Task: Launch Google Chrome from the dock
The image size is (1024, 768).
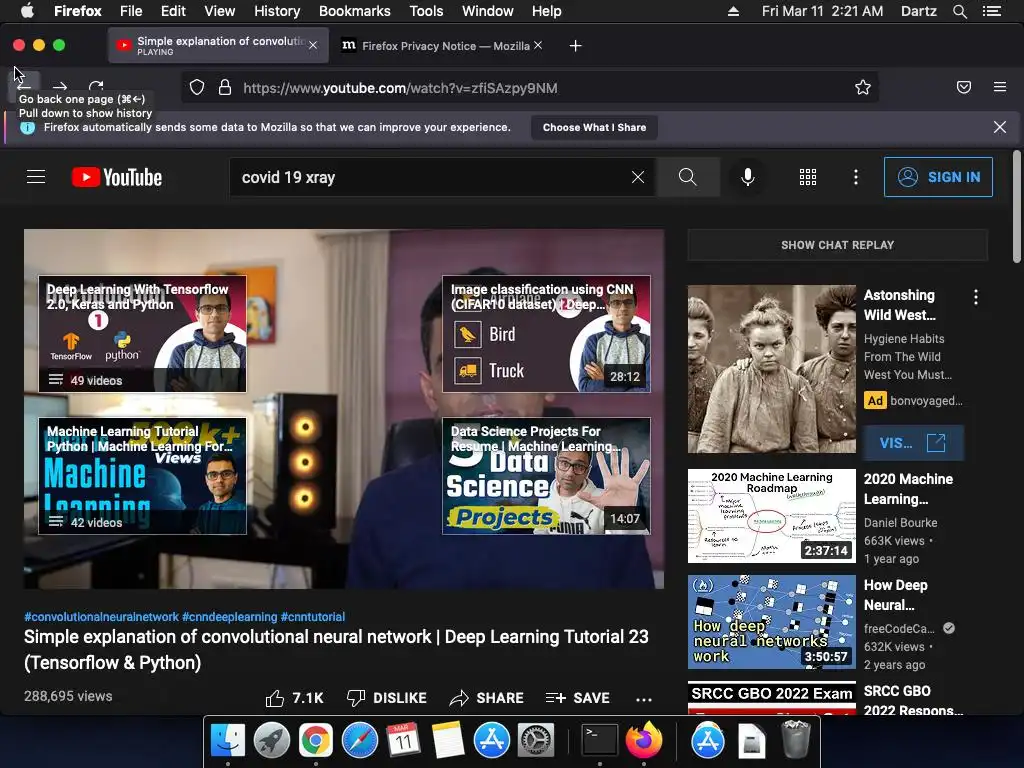Action: click(x=315, y=741)
